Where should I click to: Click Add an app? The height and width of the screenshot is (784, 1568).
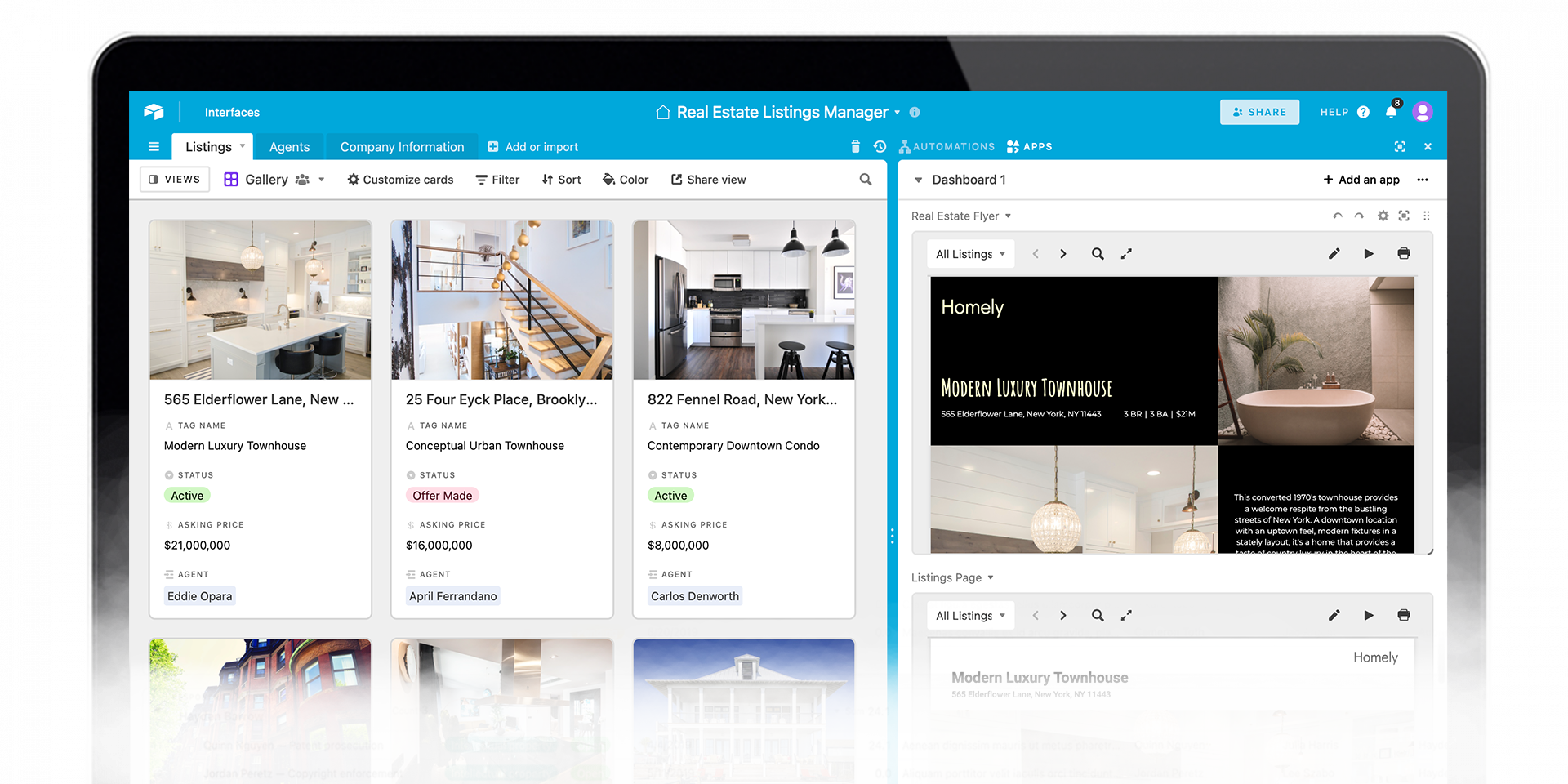(1361, 180)
